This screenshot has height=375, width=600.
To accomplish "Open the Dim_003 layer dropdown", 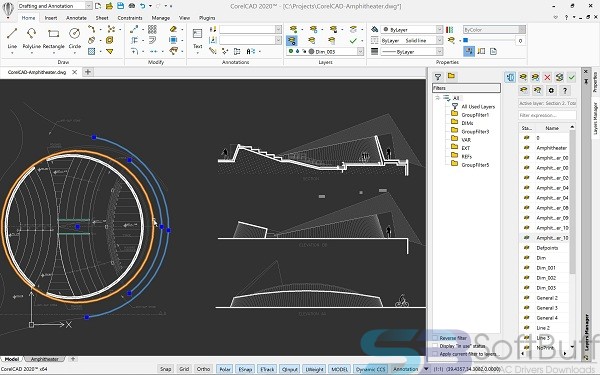I will [360, 51].
